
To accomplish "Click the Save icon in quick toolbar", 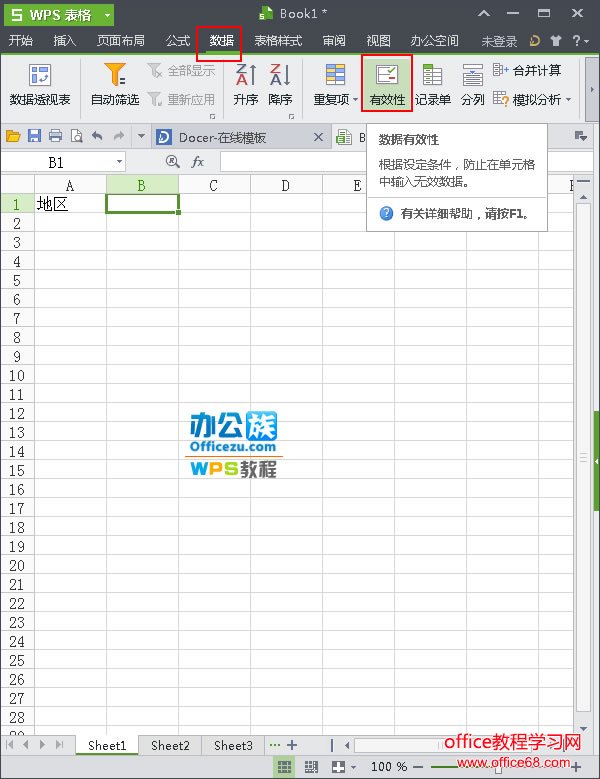I will coord(34,136).
